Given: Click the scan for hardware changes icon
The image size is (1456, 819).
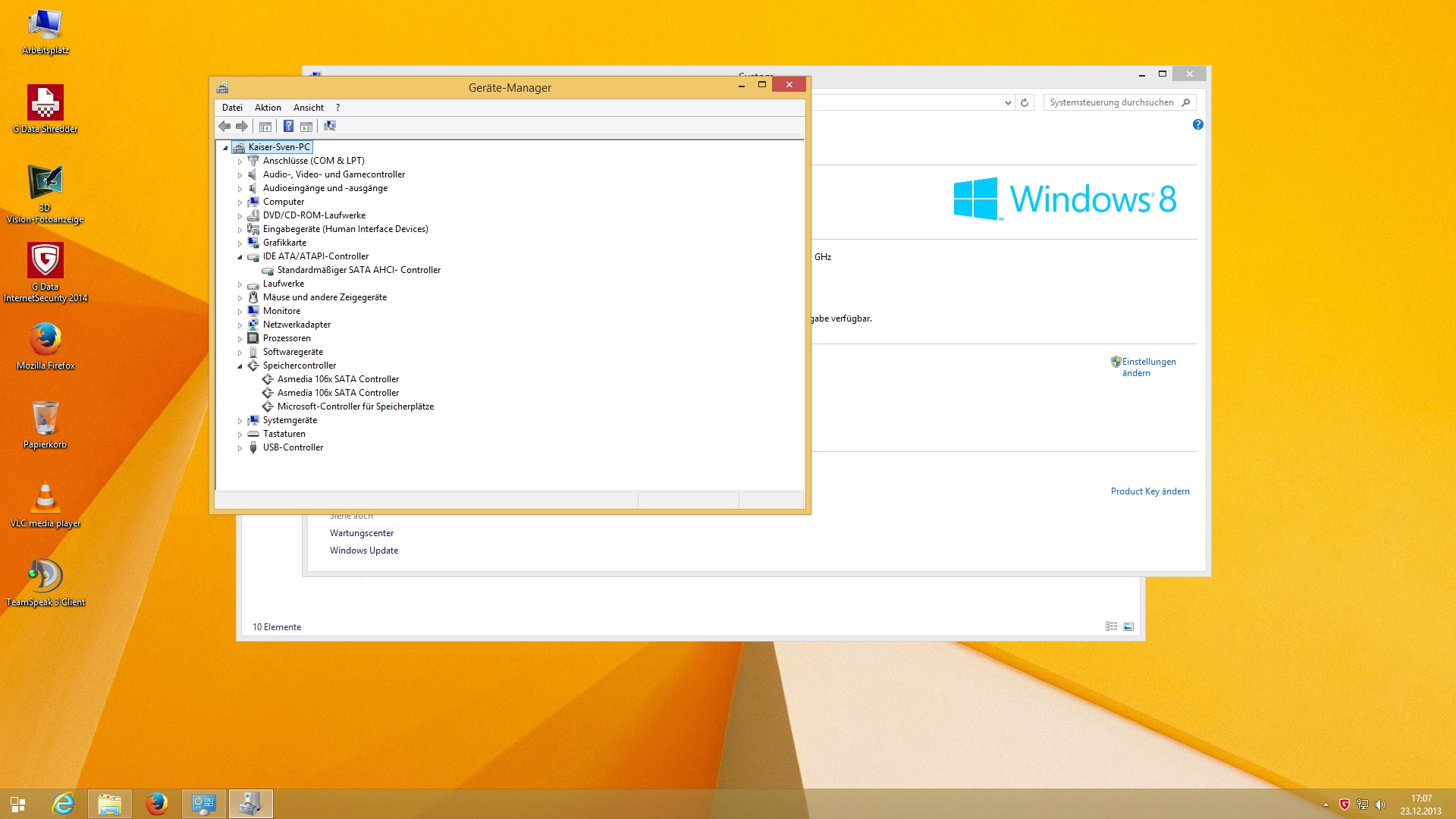Looking at the screenshot, I should click(330, 126).
